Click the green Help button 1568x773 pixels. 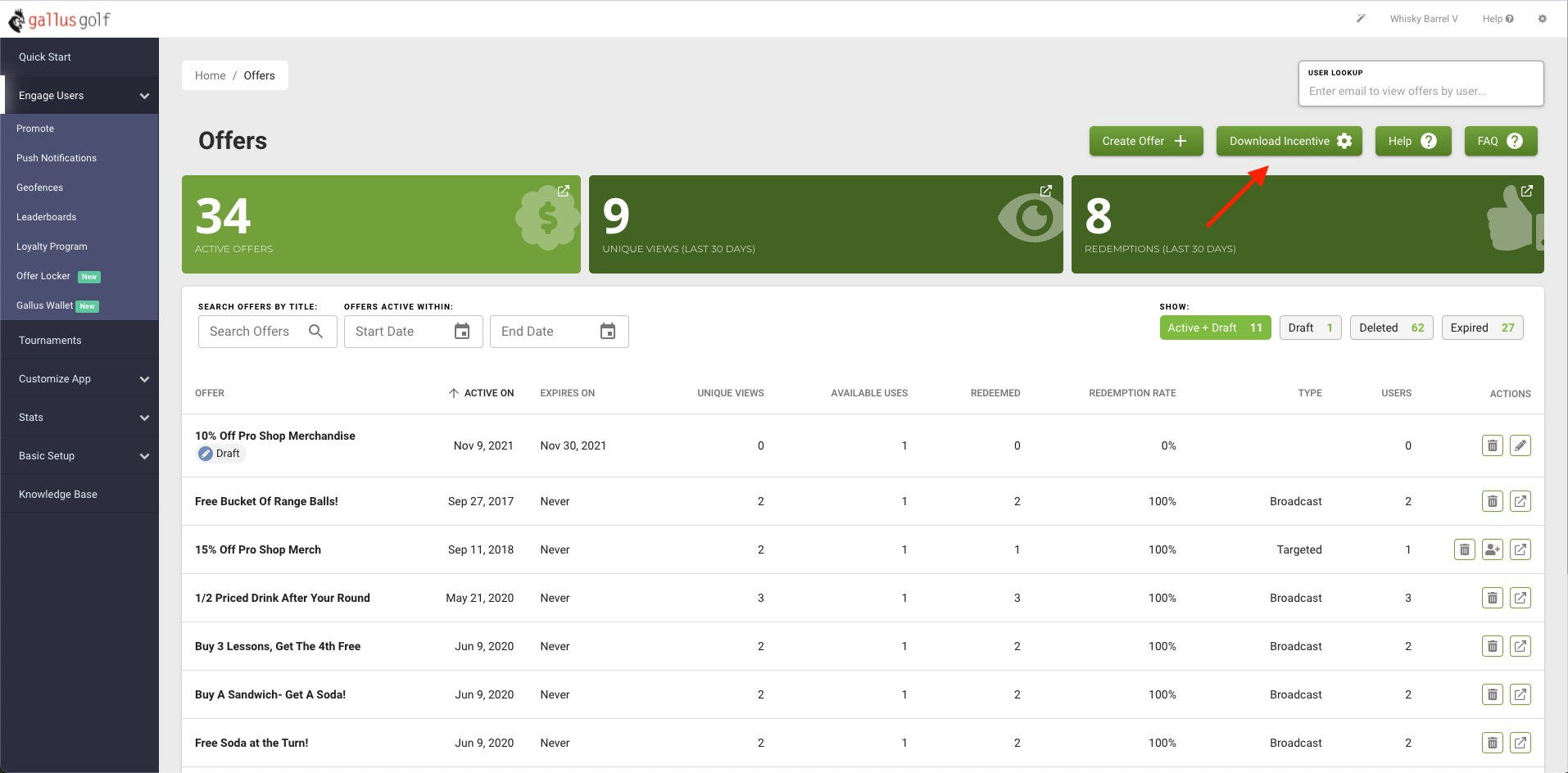coord(1413,141)
